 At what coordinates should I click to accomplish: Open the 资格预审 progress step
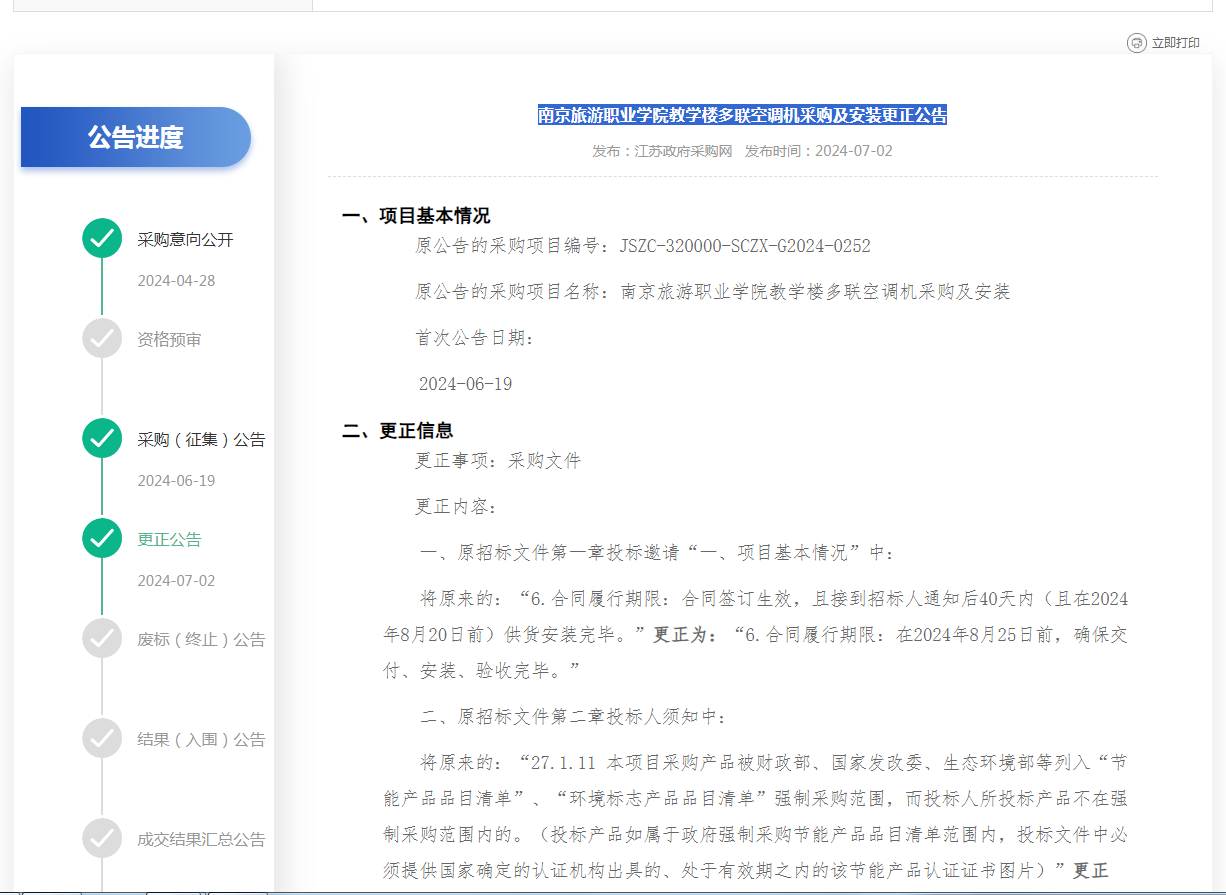(169, 340)
